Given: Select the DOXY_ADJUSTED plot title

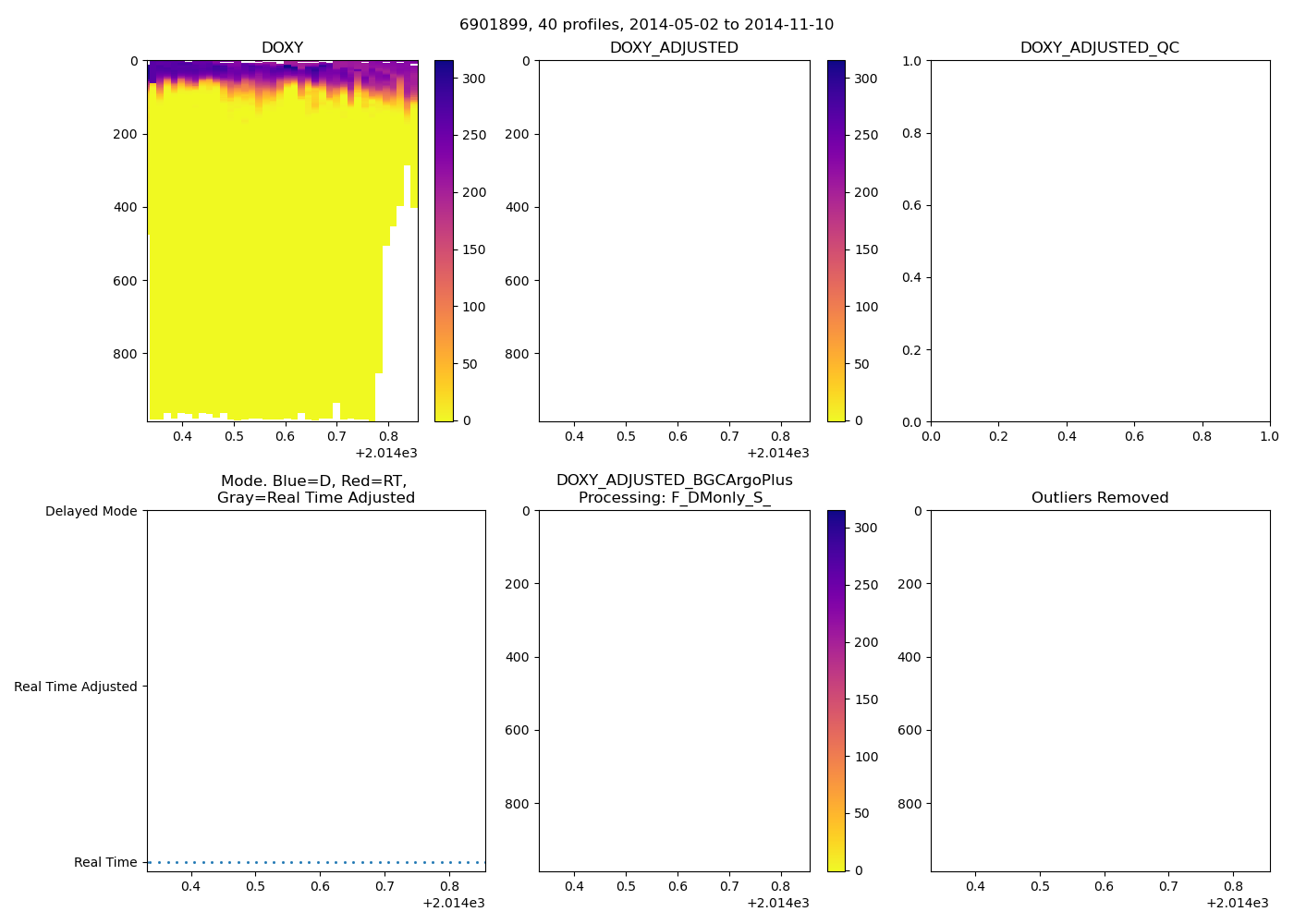Looking at the screenshot, I should pyautogui.click(x=674, y=48).
